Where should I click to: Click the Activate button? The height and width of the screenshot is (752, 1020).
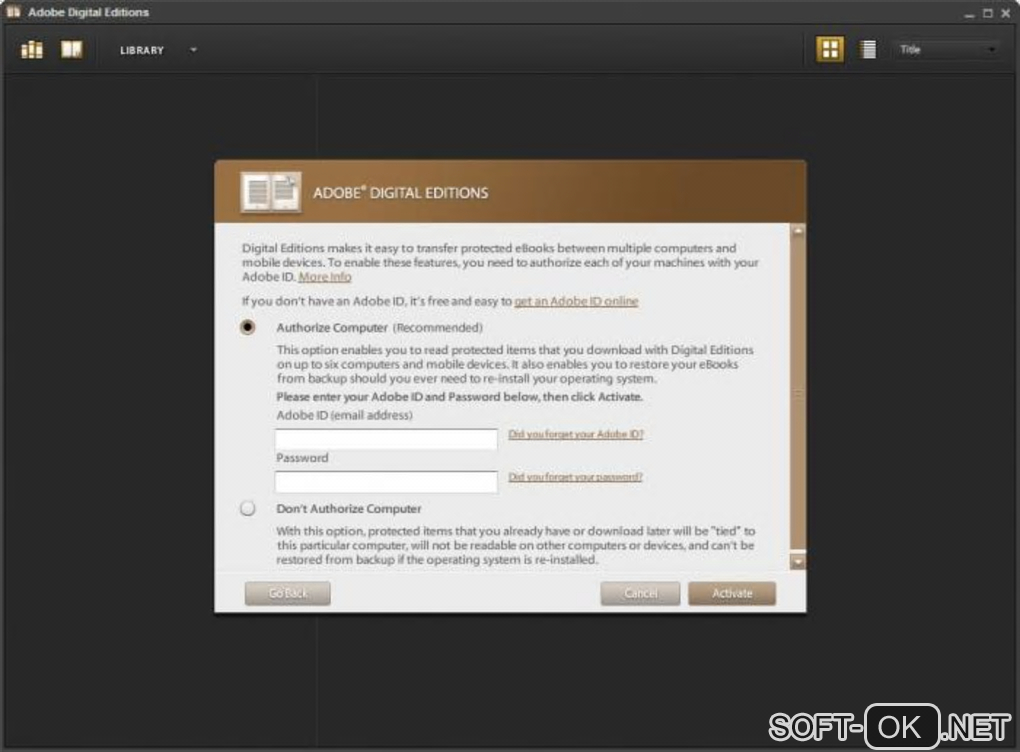click(732, 593)
